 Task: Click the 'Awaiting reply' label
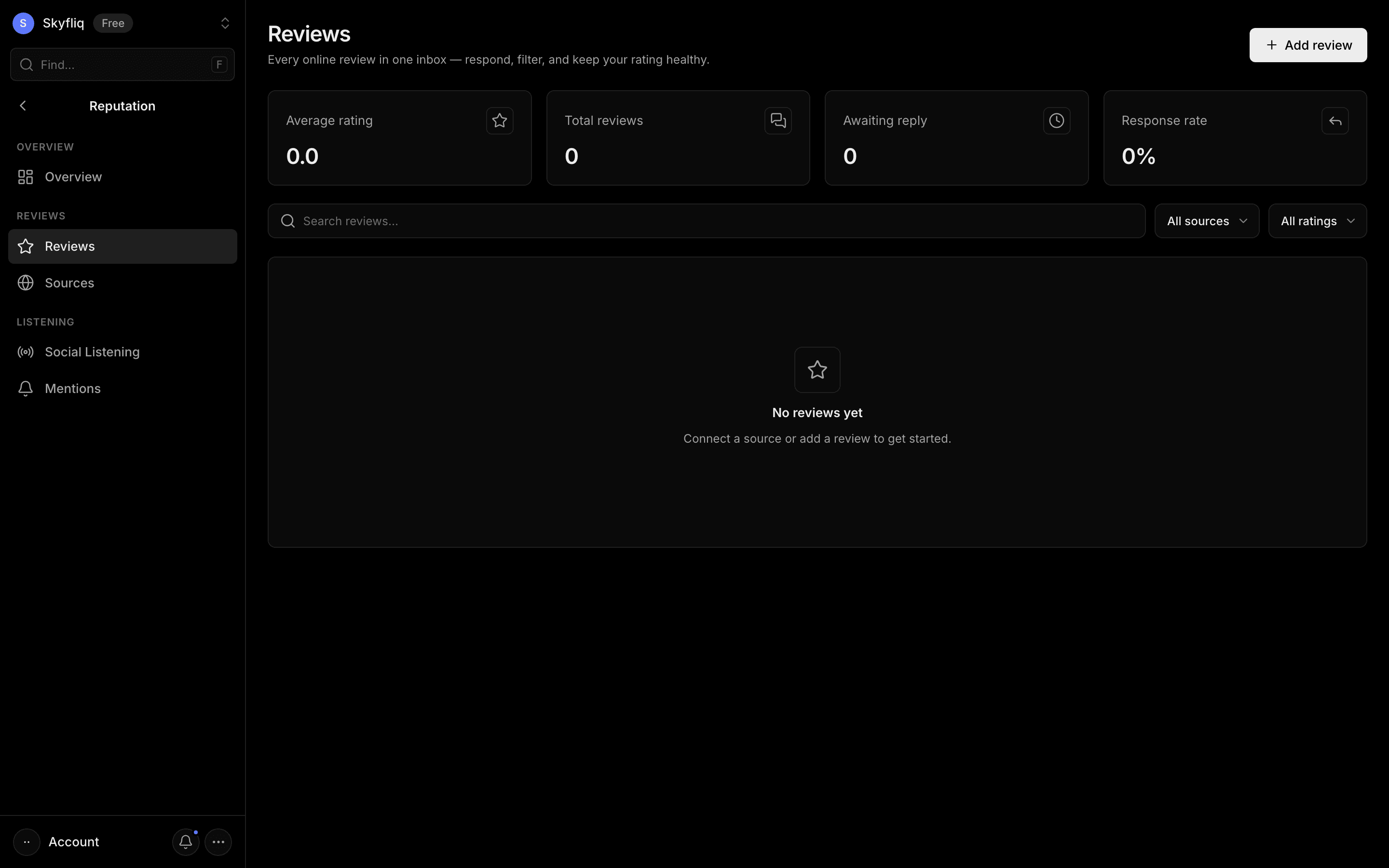coord(885,121)
